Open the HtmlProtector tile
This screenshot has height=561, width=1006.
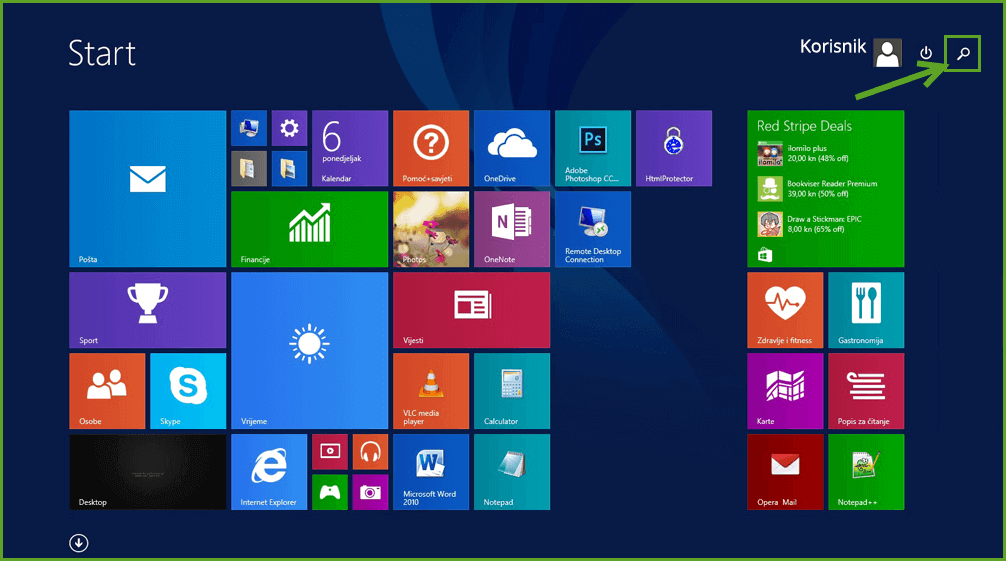coord(674,148)
